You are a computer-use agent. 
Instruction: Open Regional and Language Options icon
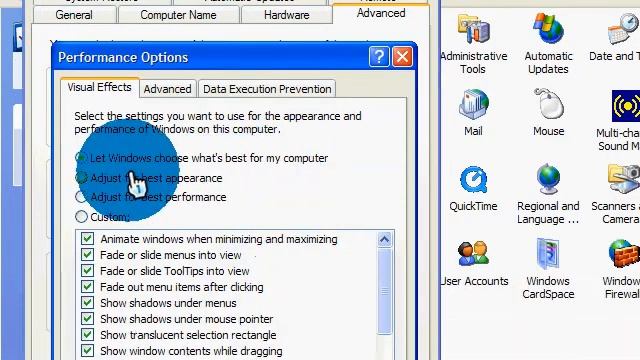(548, 179)
